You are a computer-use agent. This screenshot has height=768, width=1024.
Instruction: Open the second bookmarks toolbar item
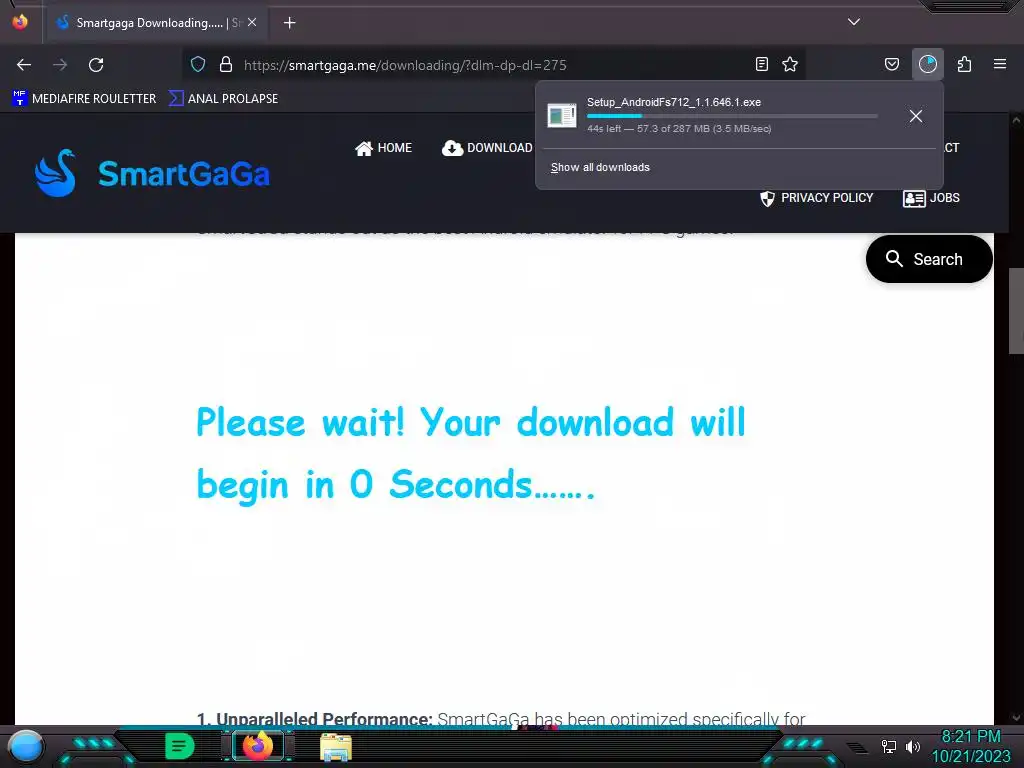[223, 99]
